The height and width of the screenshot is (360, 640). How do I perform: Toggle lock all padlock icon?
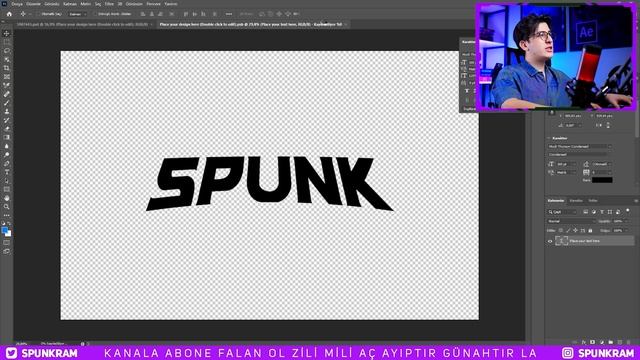(590, 231)
